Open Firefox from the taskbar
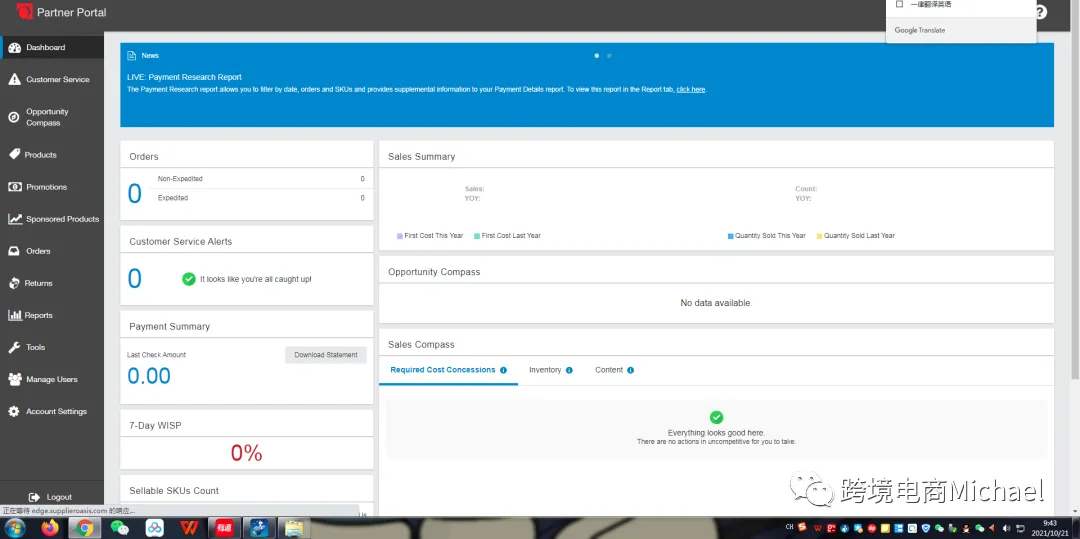 pos(50,528)
